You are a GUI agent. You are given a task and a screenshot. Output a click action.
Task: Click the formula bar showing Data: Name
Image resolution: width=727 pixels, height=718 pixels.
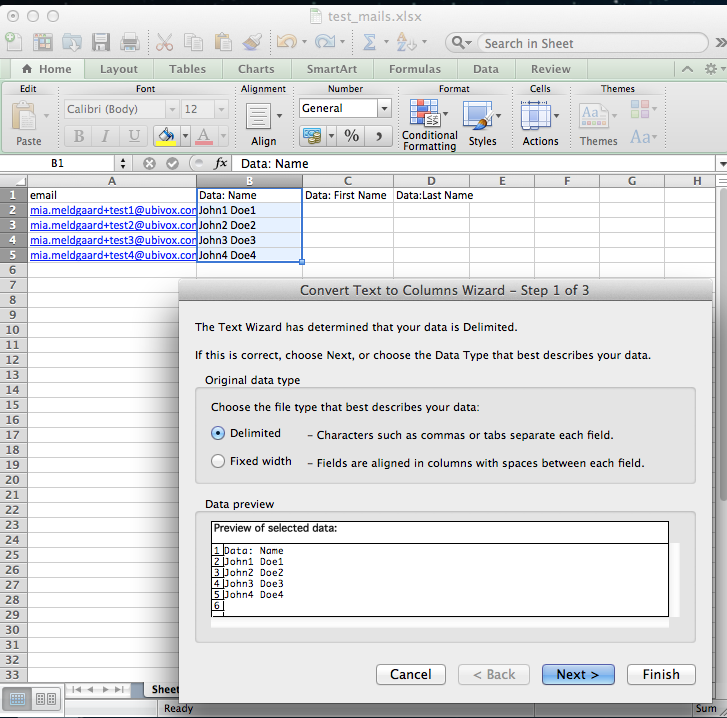pyautogui.click(x=473, y=164)
